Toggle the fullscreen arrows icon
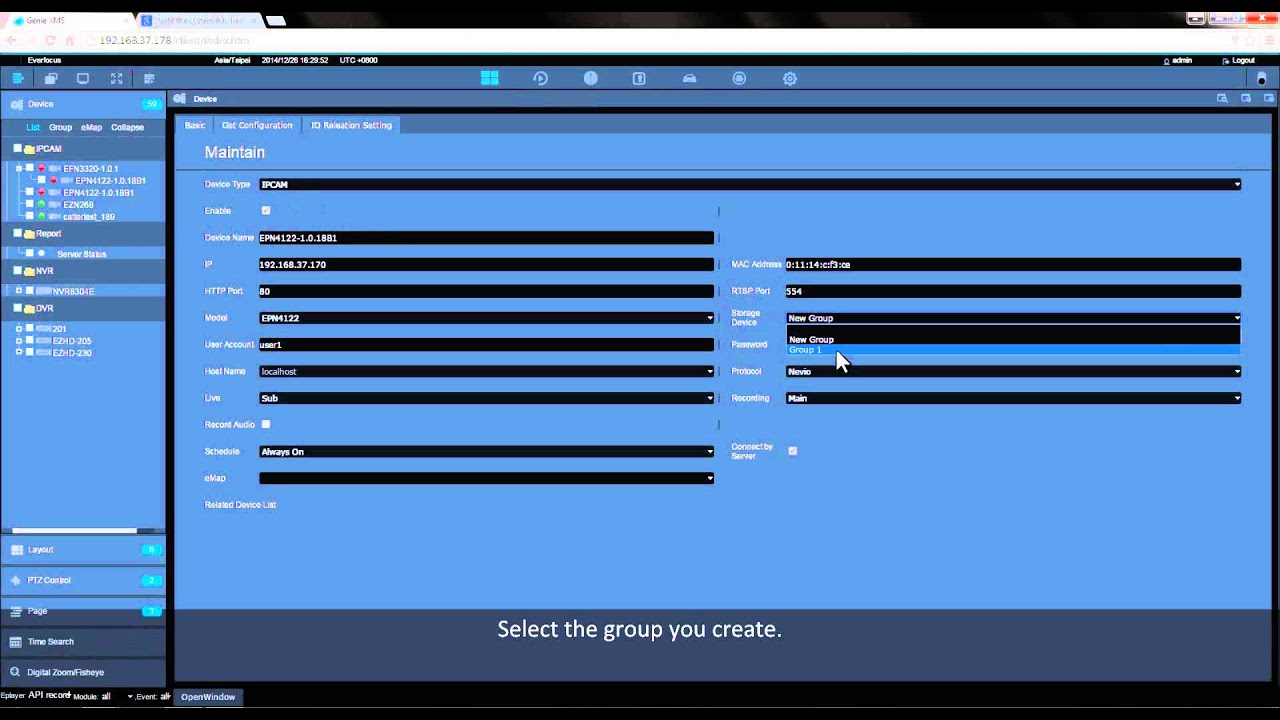Image resolution: width=1280 pixels, height=720 pixels. point(116,78)
